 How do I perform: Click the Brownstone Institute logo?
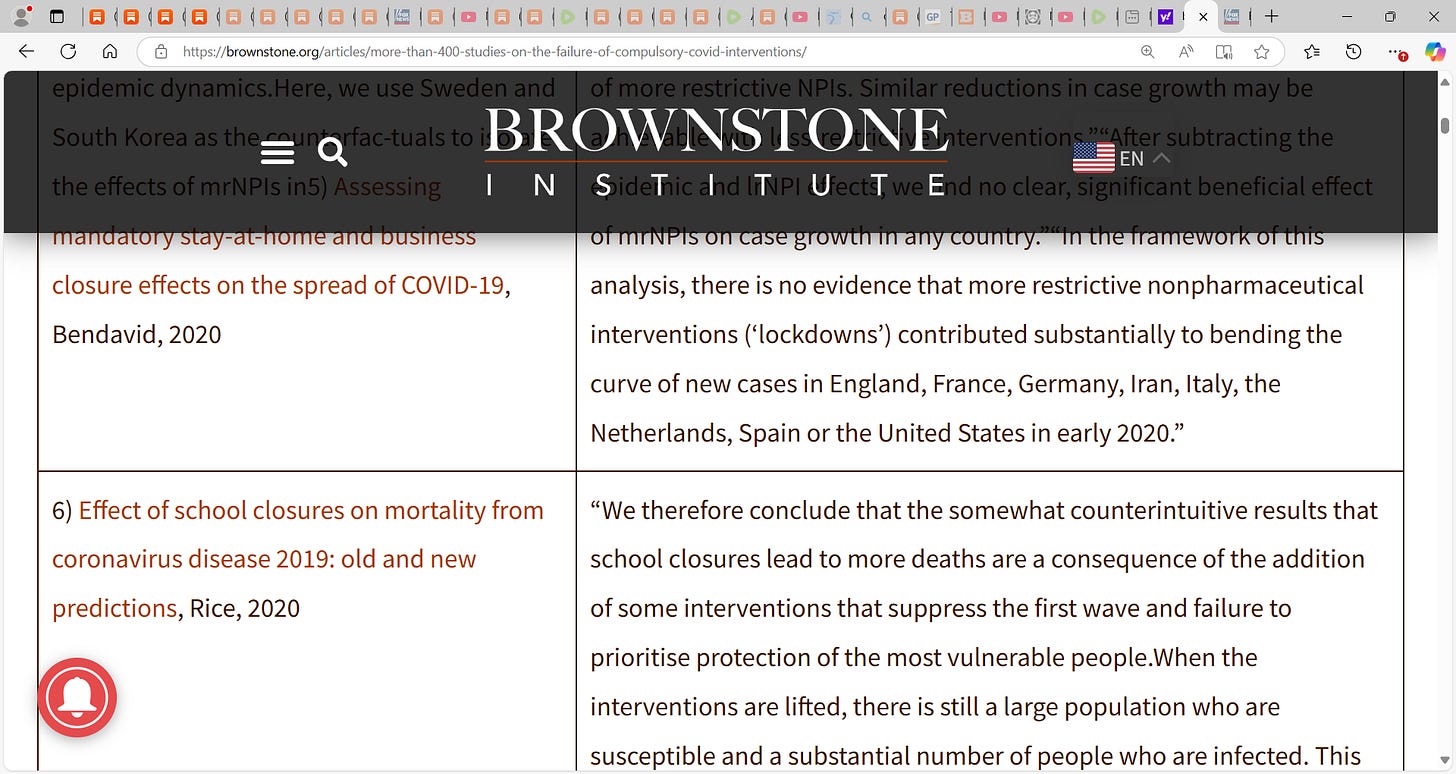click(x=716, y=152)
